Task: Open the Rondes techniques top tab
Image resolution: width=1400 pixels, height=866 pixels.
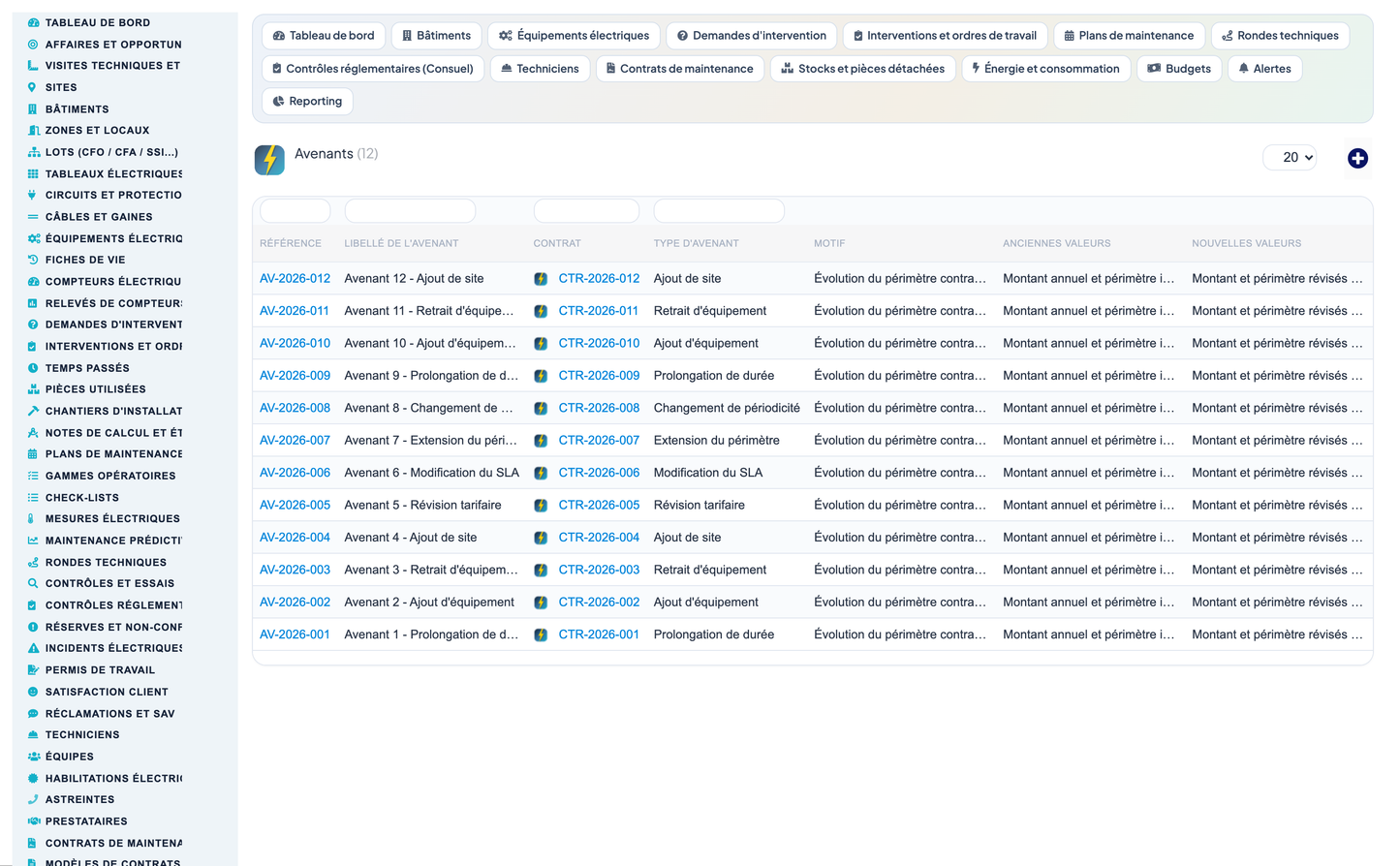Action: pos(1280,36)
